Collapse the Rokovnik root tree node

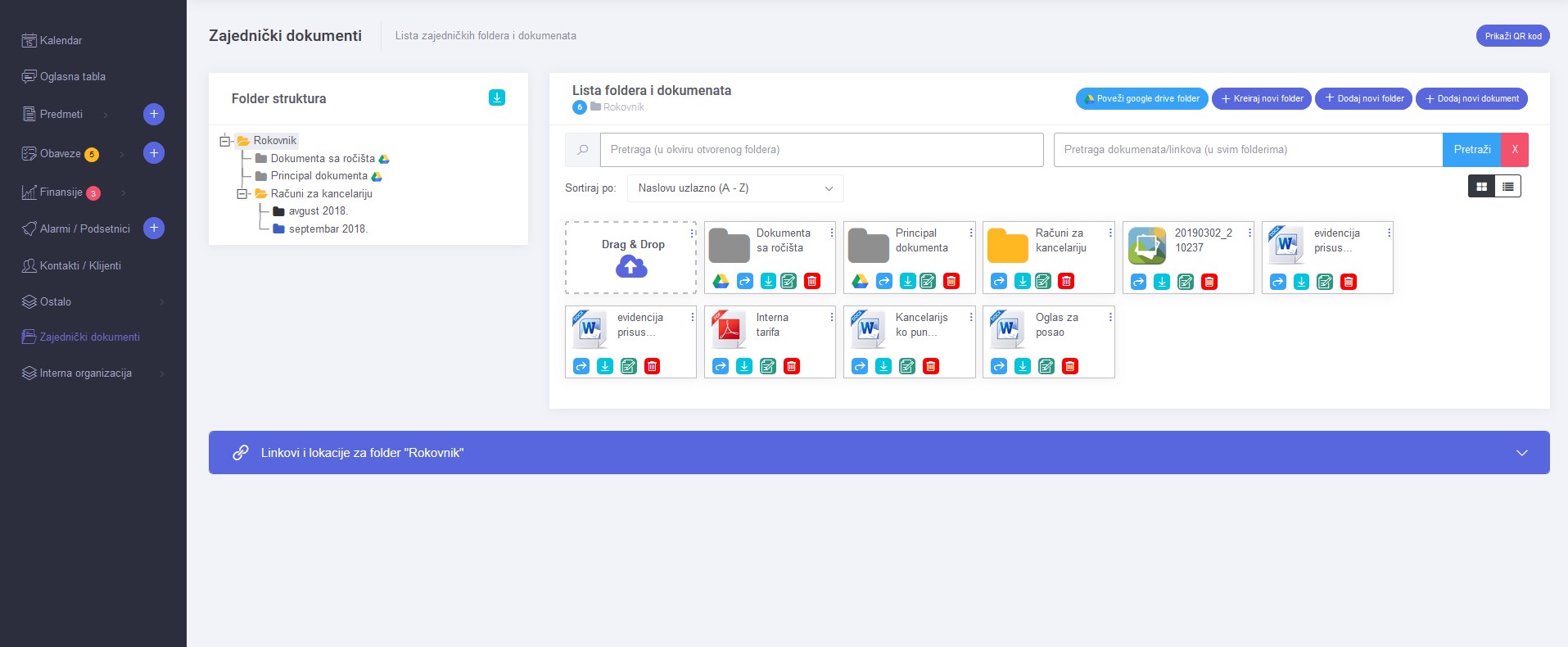pyautogui.click(x=224, y=141)
